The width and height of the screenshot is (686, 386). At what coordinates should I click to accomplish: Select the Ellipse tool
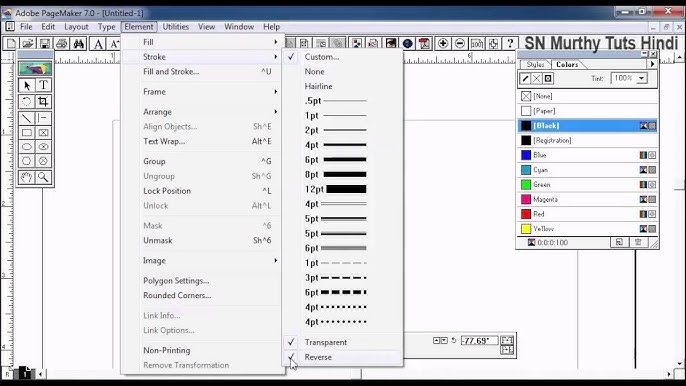pos(27,147)
